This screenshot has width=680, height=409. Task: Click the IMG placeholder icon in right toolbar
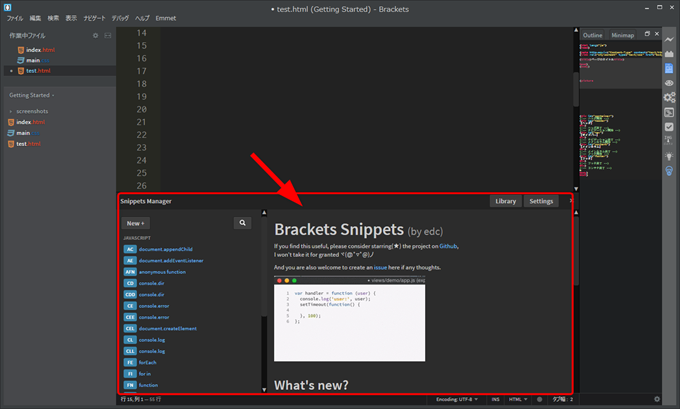[669, 141]
